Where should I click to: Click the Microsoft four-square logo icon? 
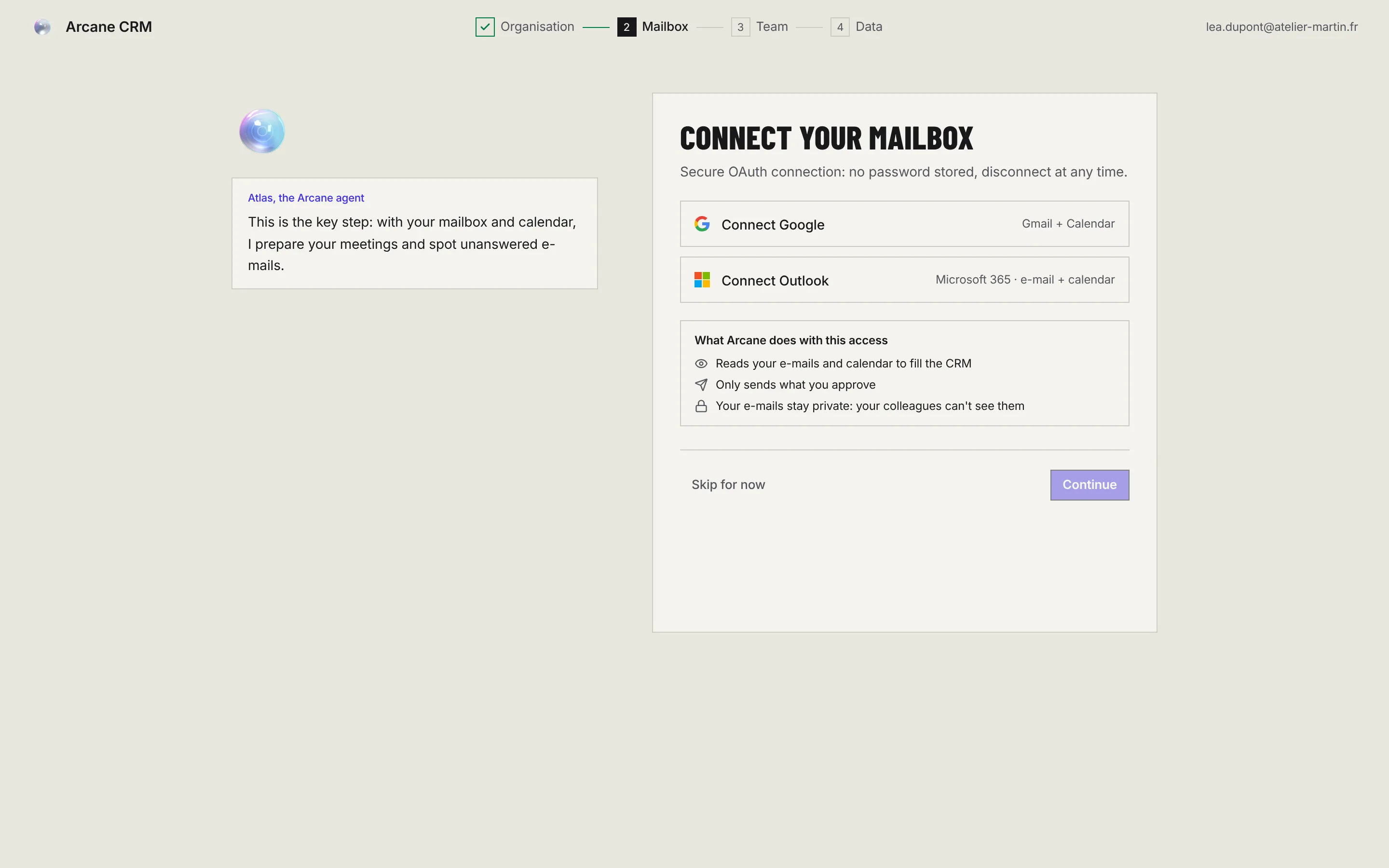[x=702, y=280]
